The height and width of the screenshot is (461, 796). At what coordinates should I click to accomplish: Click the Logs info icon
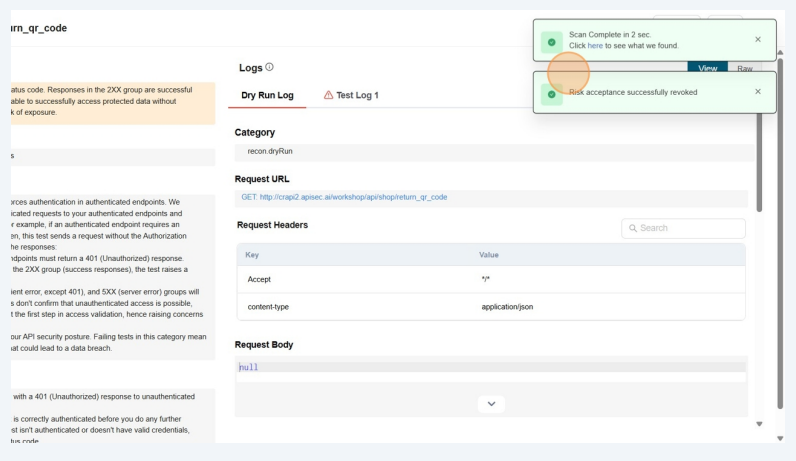coord(270,68)
